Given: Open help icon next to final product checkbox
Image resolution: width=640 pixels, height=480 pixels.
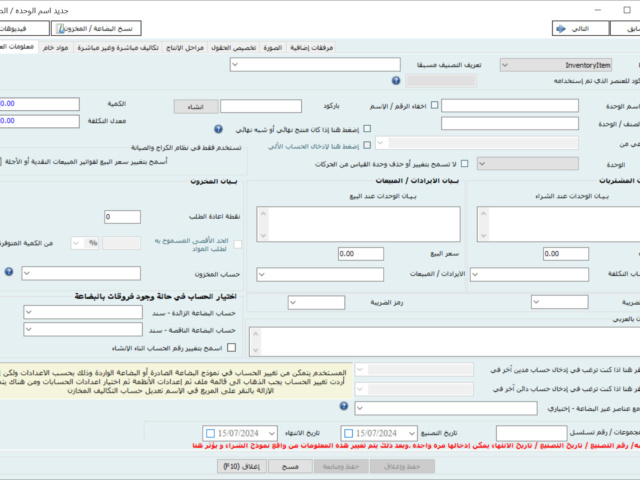Looking at the screenshot, I should pyautogui.click(x=218, y=129).
